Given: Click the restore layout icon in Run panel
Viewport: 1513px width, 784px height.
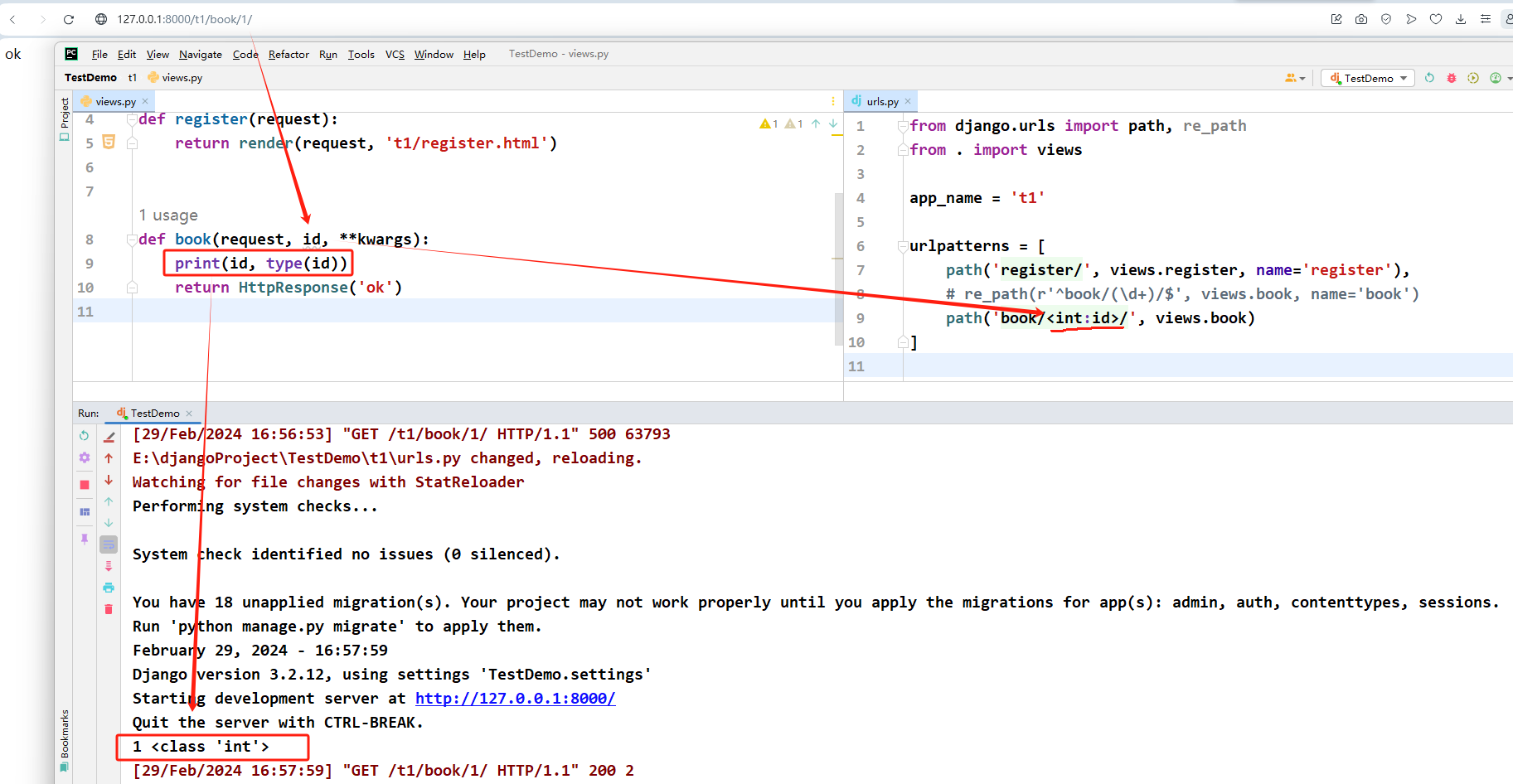Looking at the screenshot, I should (x=84, y=512).
